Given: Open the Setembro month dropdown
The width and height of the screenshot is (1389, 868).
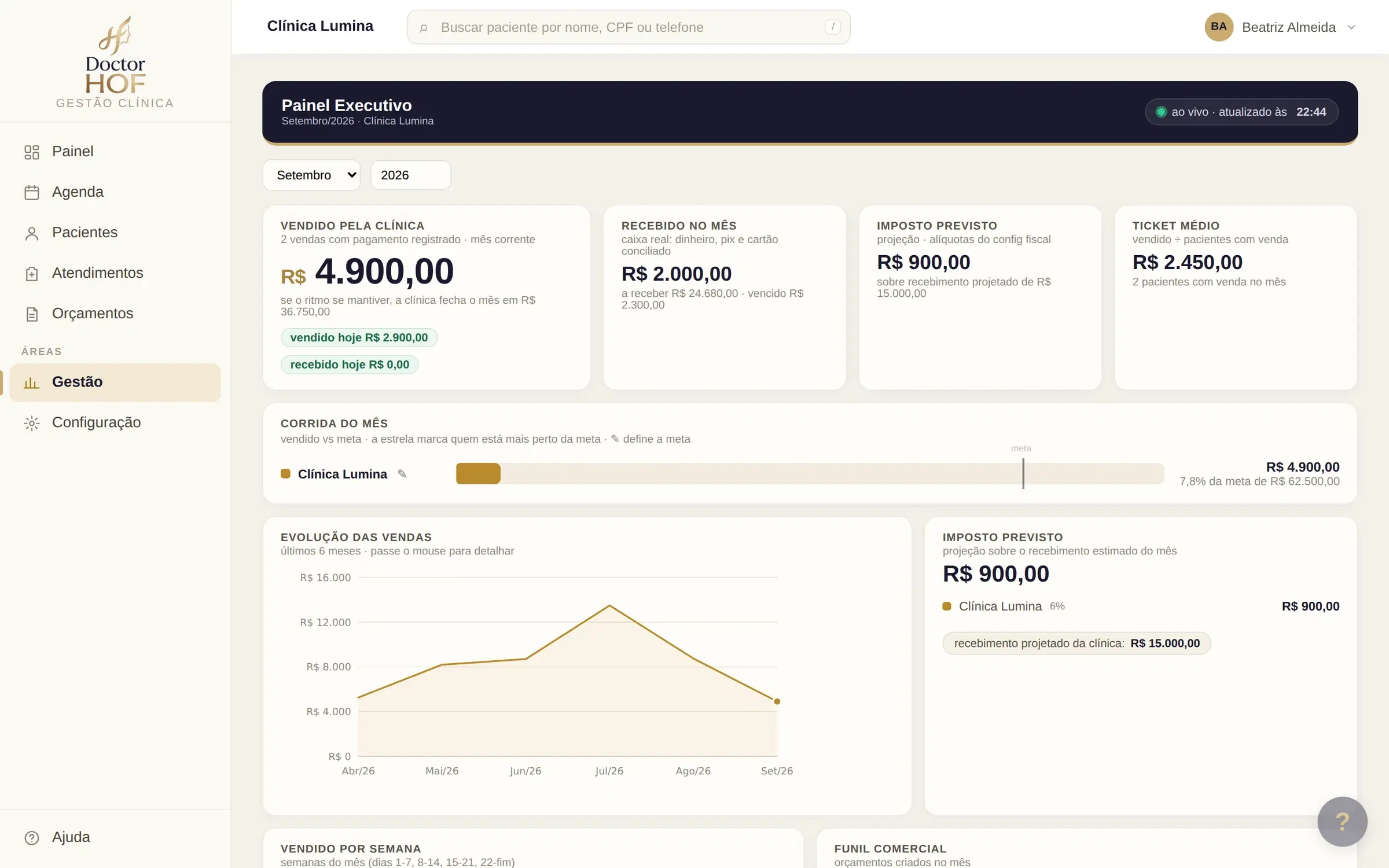Looking at the screenshot, I should click(311, 175).
